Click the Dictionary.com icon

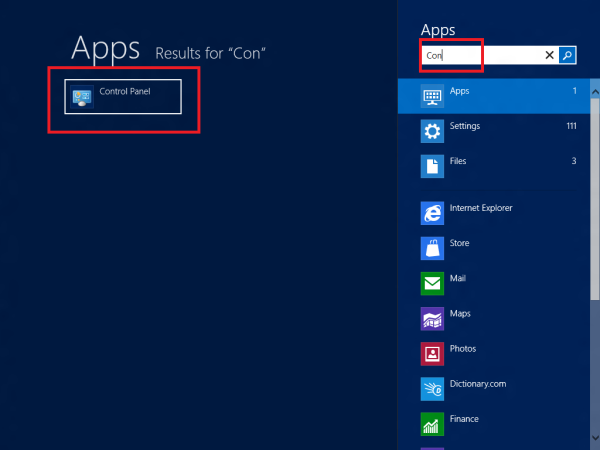pos(432,389)
